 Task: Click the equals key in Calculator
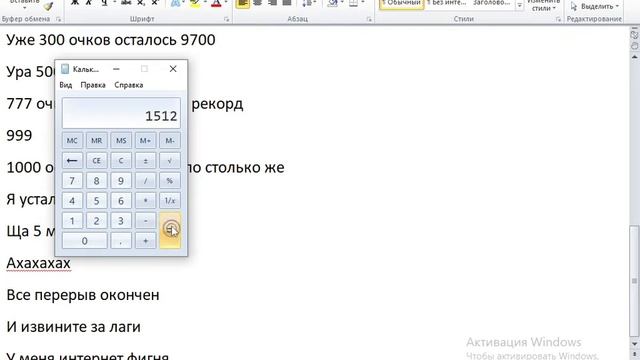(170, 230)
